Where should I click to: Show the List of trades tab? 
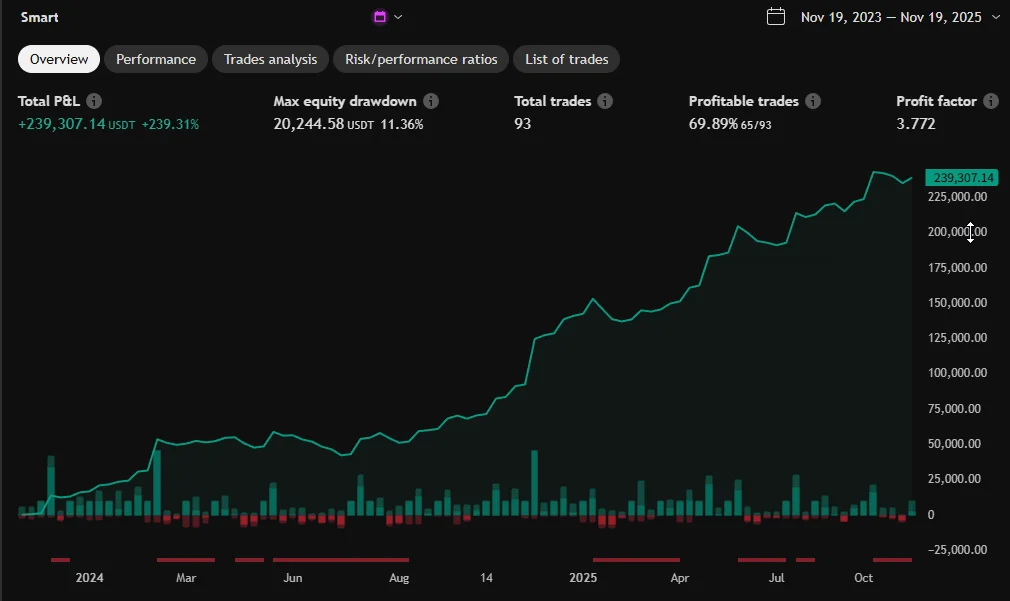567,59
